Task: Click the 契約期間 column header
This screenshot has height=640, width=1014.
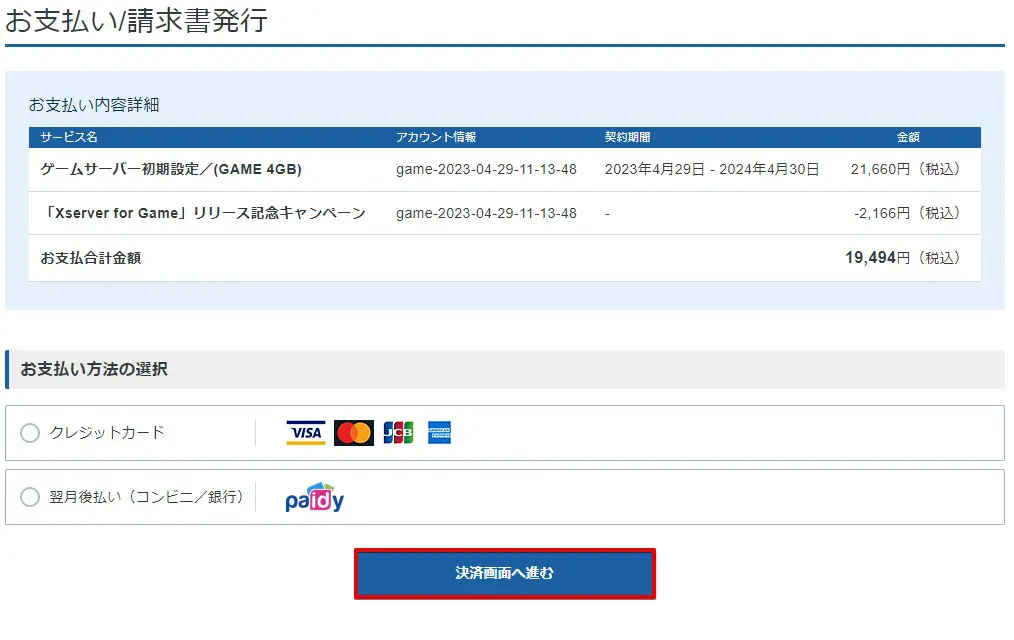Action: click(627, 137)
